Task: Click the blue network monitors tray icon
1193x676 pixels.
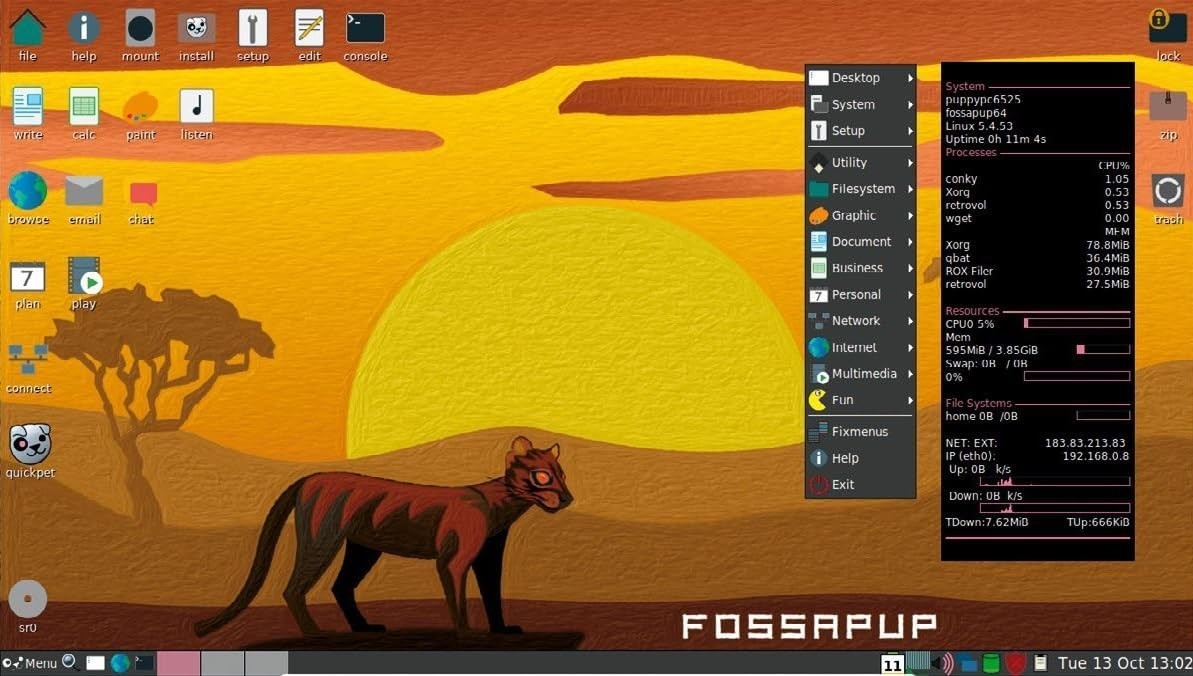Action: coord(968,664)
